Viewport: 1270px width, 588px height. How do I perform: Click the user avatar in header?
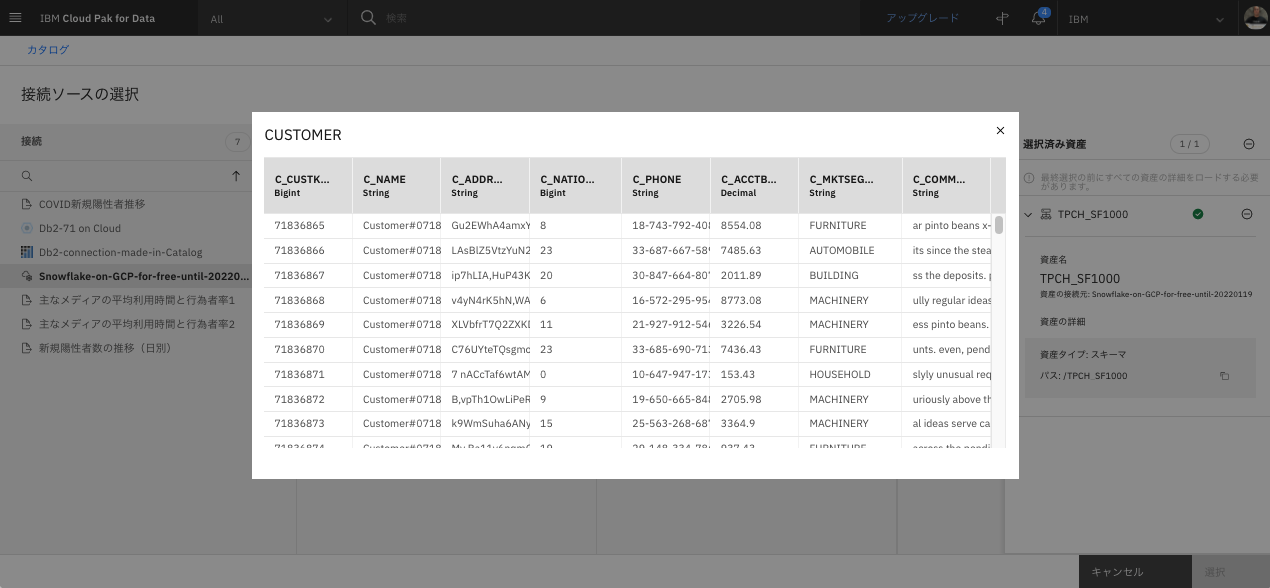1255,18
